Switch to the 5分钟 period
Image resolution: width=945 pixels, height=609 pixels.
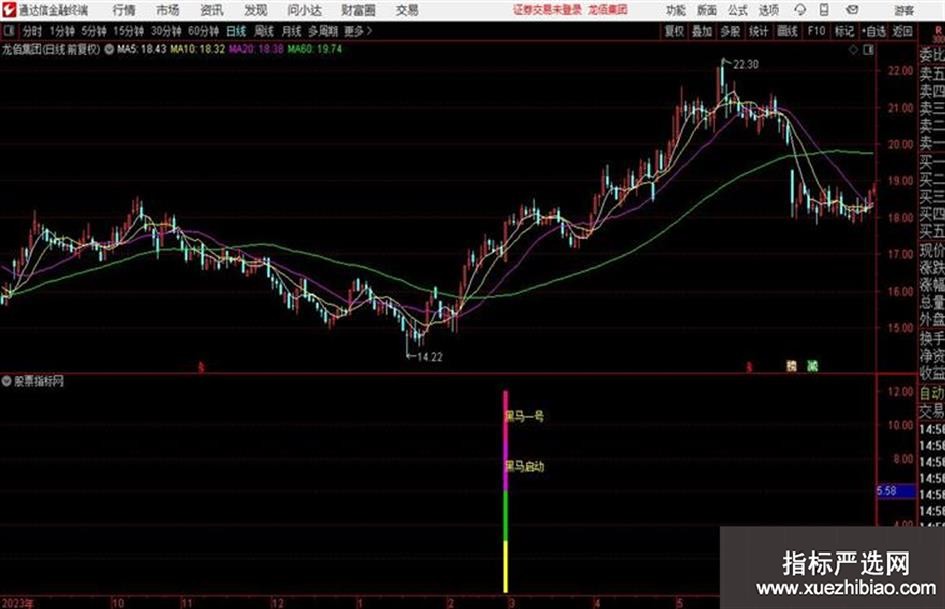point(94,31)
